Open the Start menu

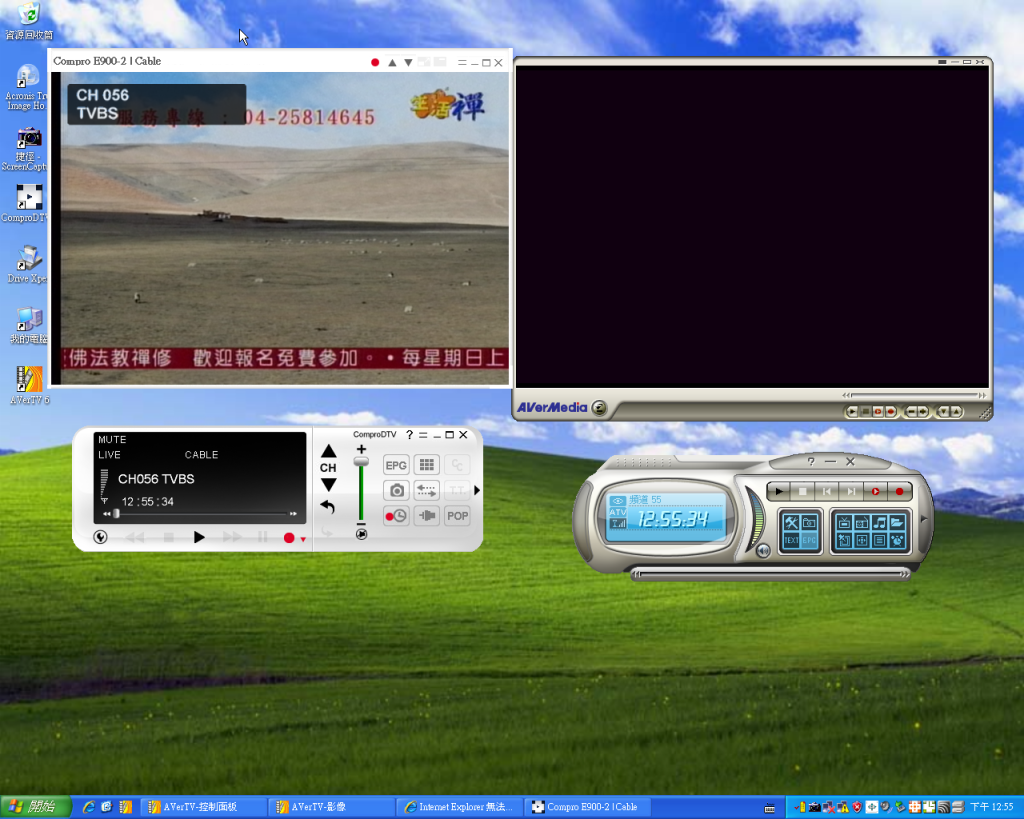point(35,807)
